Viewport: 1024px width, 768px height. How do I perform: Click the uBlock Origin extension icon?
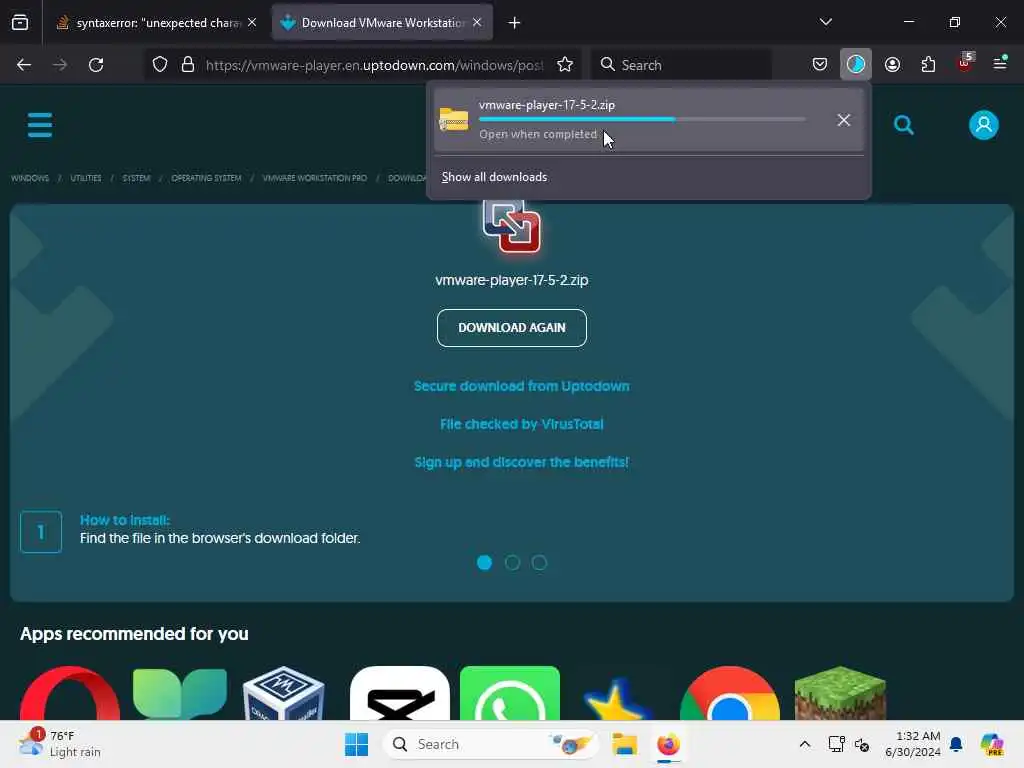[965, 63]
